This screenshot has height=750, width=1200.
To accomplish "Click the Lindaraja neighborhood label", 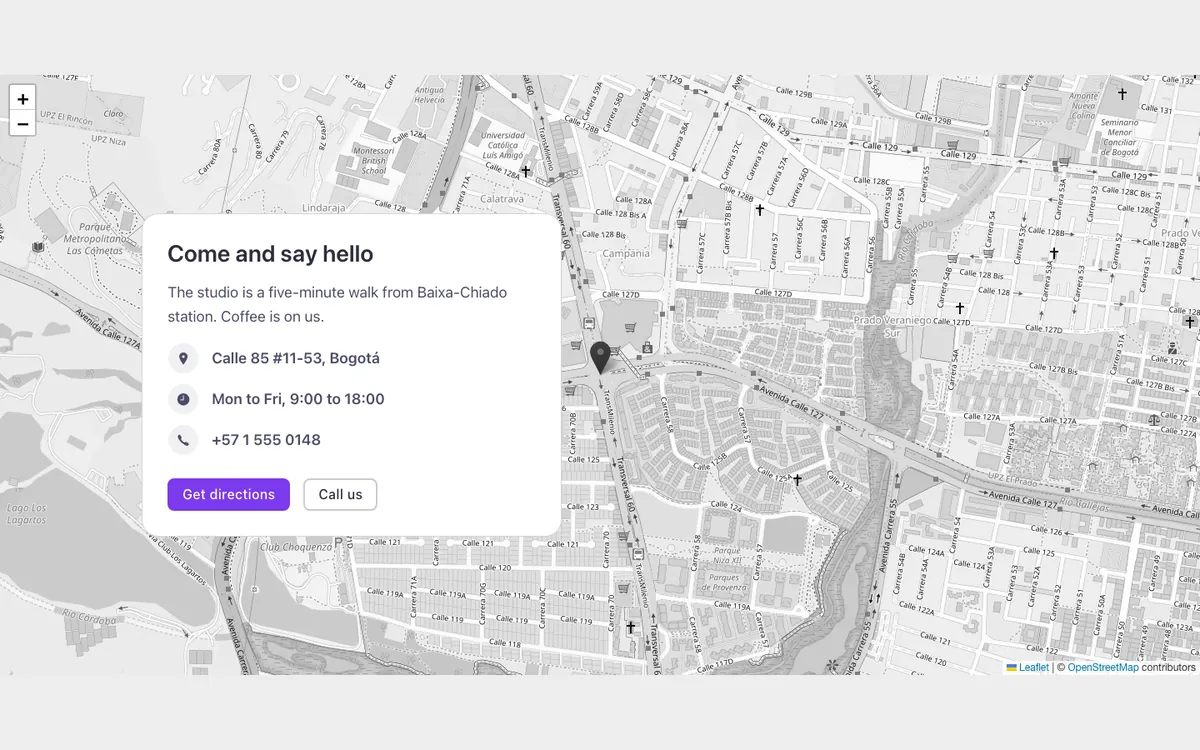I will click(x=323, y=208).
